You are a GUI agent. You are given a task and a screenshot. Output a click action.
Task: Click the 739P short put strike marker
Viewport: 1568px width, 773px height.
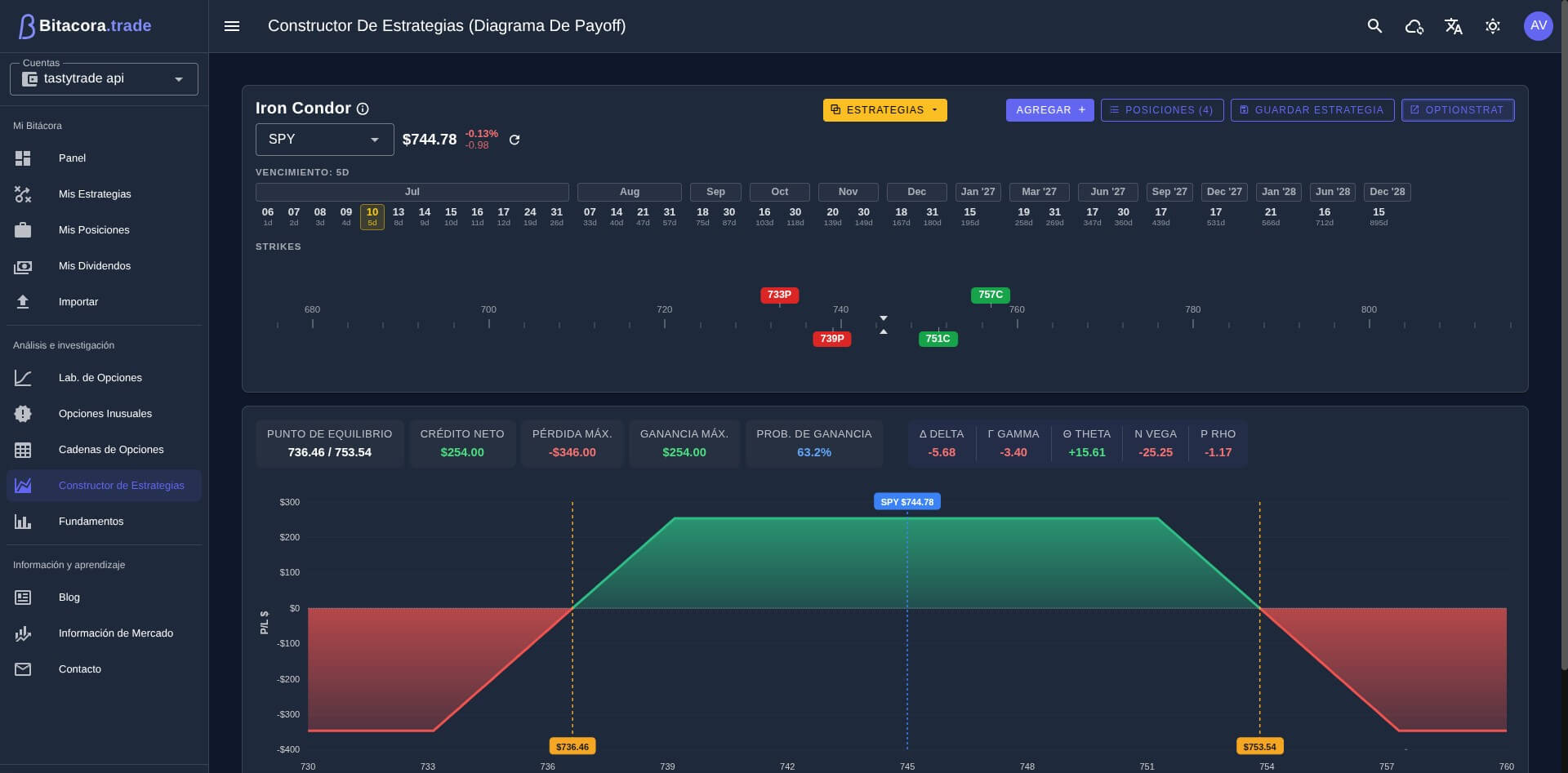(x=832, y=339)
